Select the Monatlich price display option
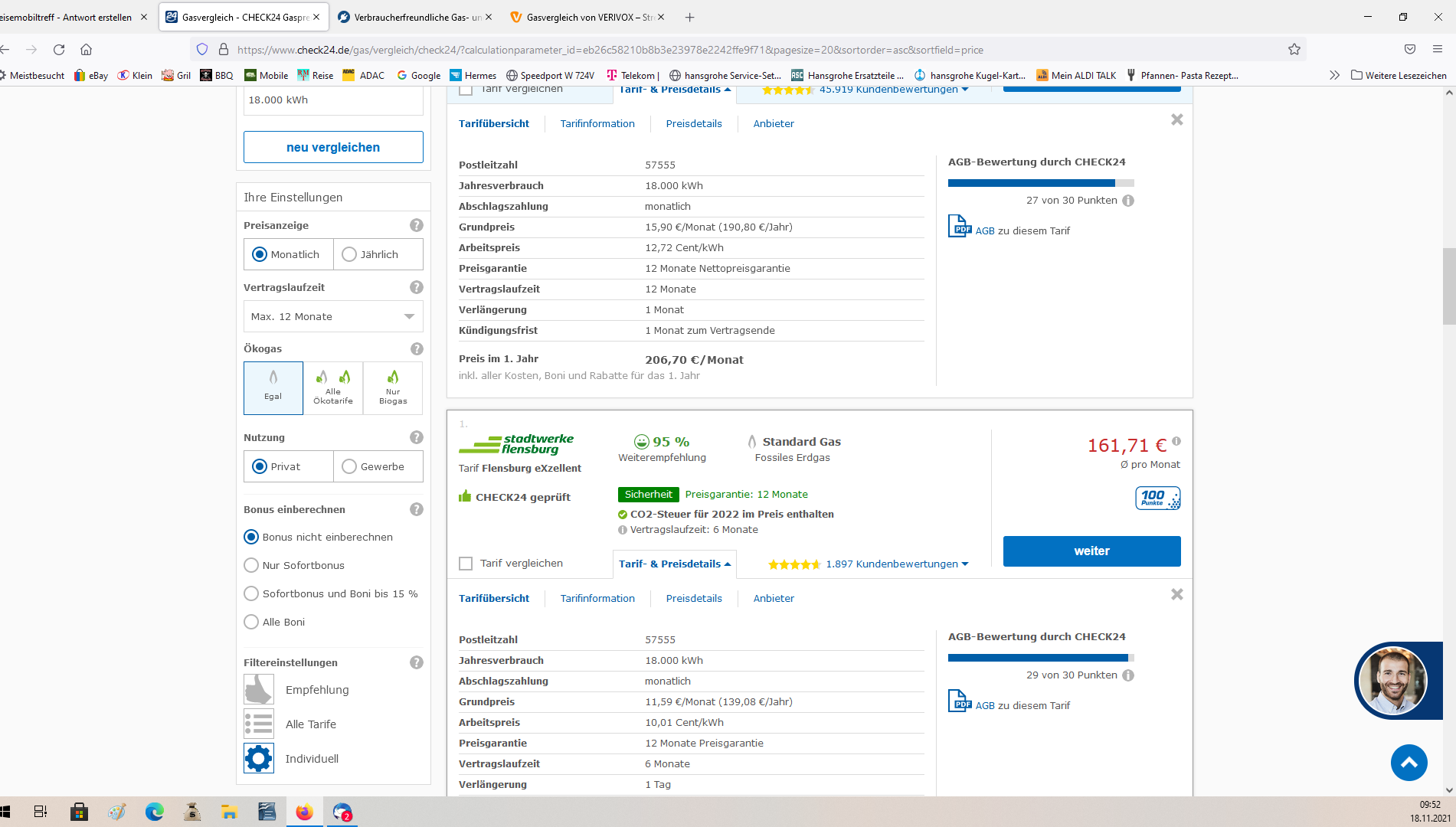The height and width of the screenshot is (827, 1456). click(289, 254)
